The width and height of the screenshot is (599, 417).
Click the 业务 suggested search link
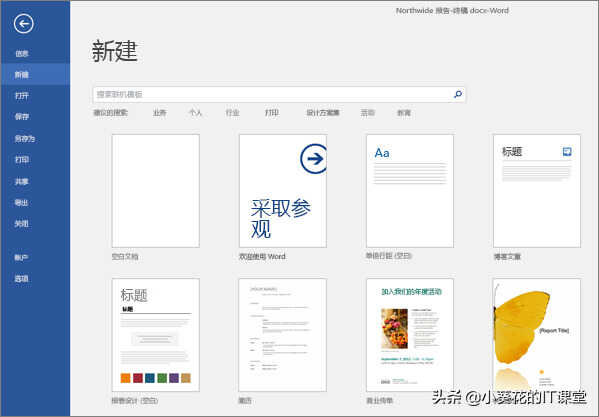[x=160, y=113]
